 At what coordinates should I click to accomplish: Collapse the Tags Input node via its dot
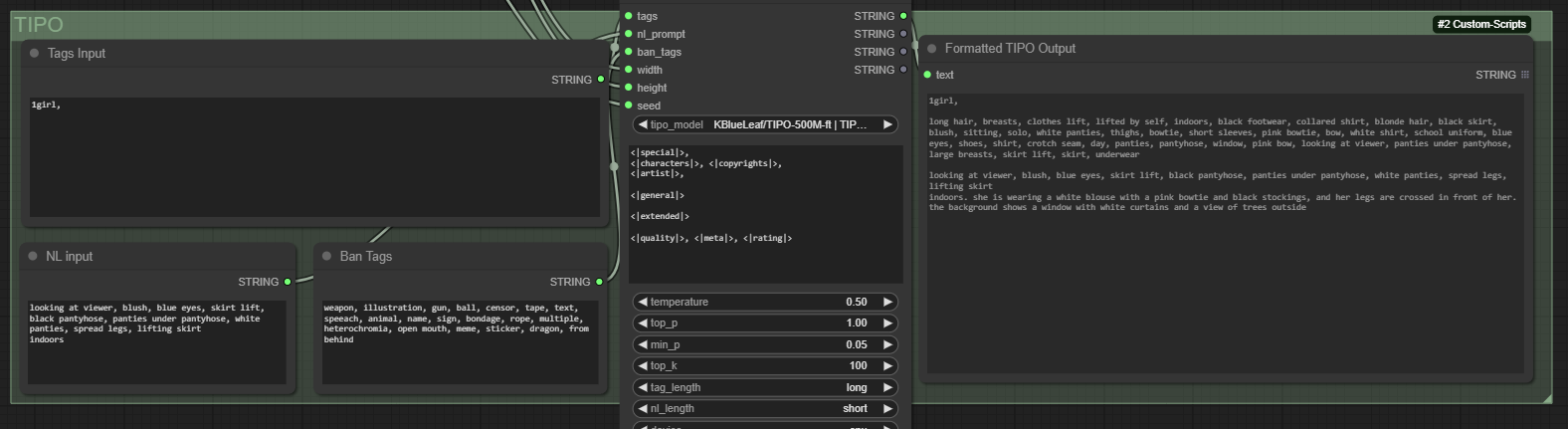coord(35,54)
